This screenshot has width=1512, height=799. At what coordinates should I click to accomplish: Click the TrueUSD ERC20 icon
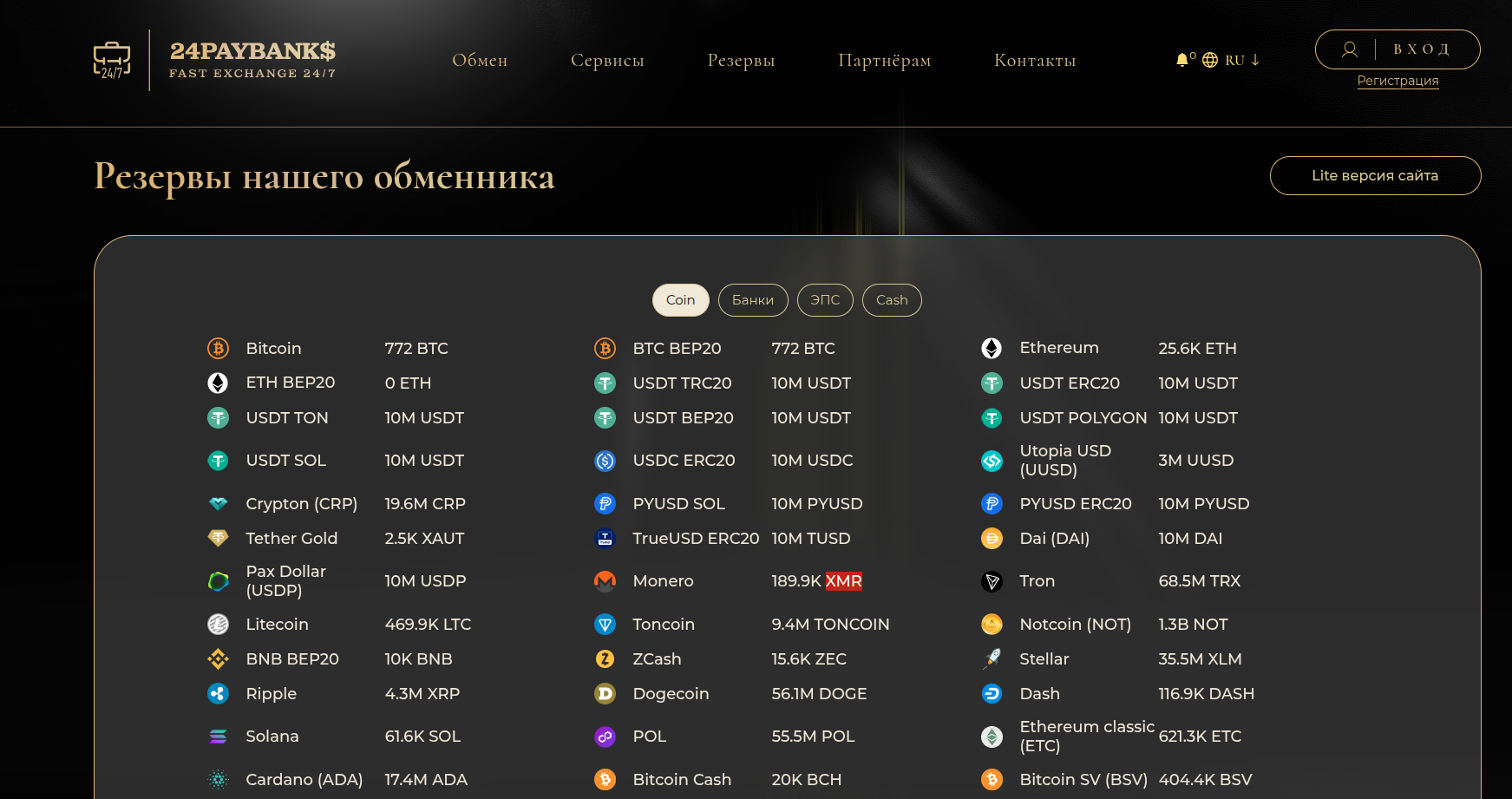tap(605, 539)
